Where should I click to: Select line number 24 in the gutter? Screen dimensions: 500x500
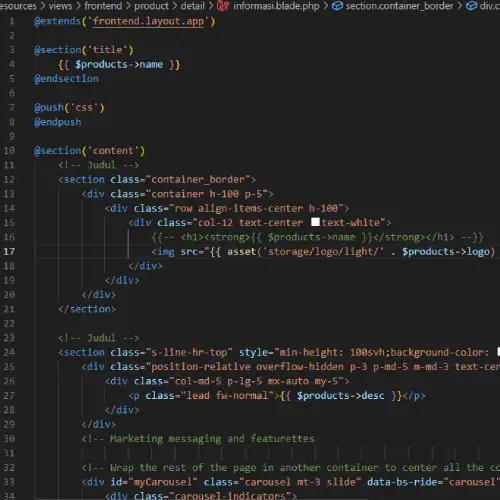[9, 352]
